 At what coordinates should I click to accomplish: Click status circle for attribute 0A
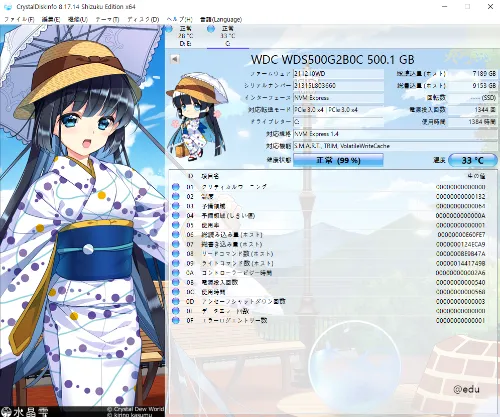(176, 273)
